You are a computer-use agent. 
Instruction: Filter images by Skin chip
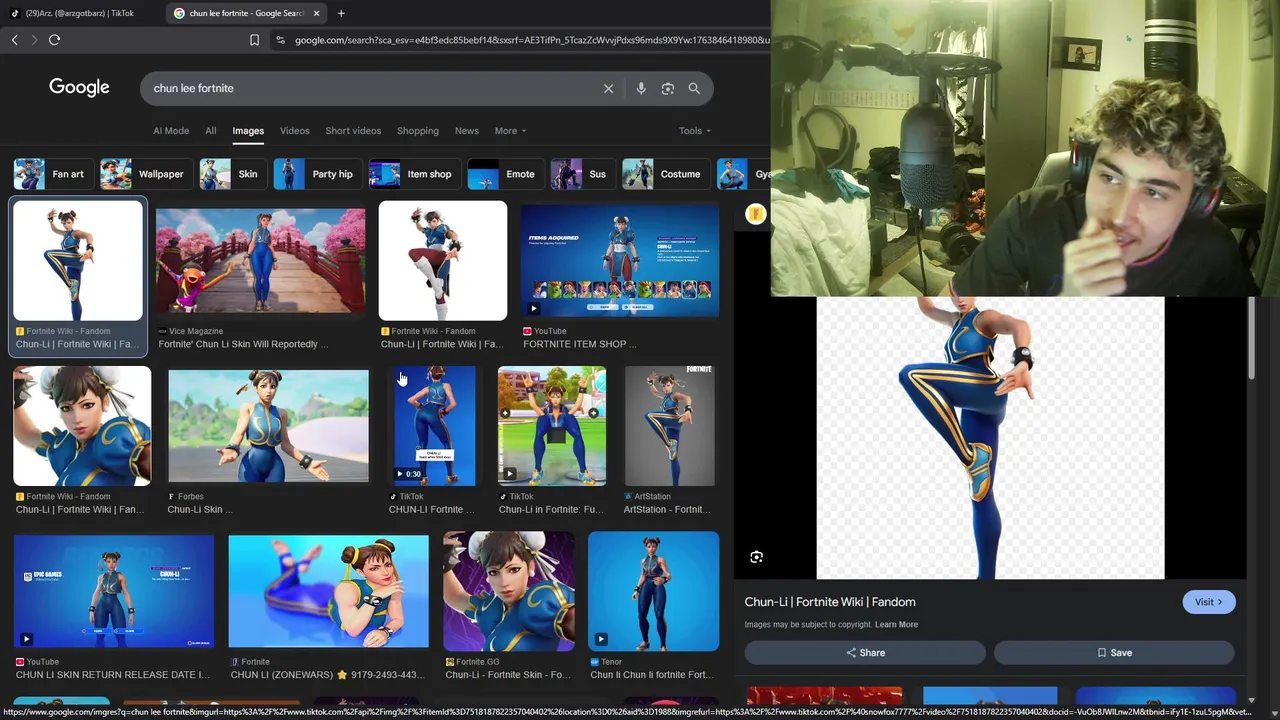click(x=232, y=174)
